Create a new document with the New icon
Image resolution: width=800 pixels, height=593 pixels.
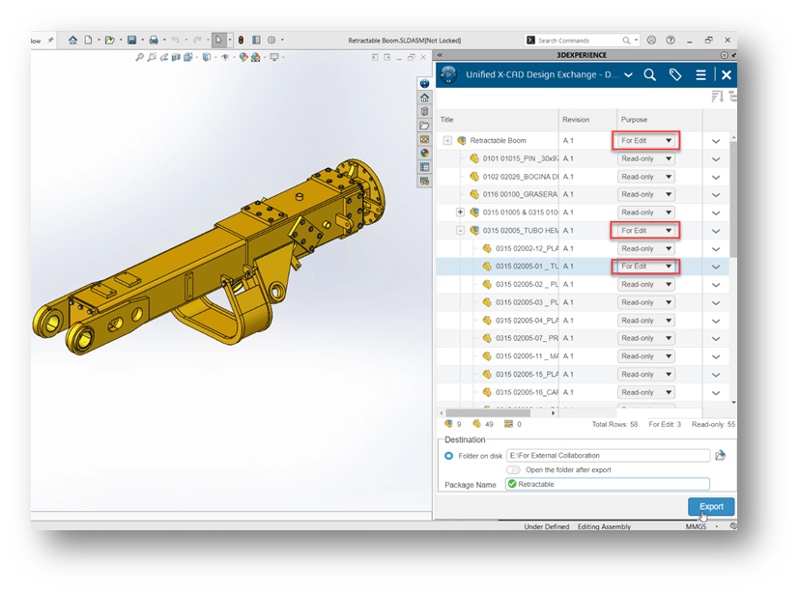pos(88,40)
